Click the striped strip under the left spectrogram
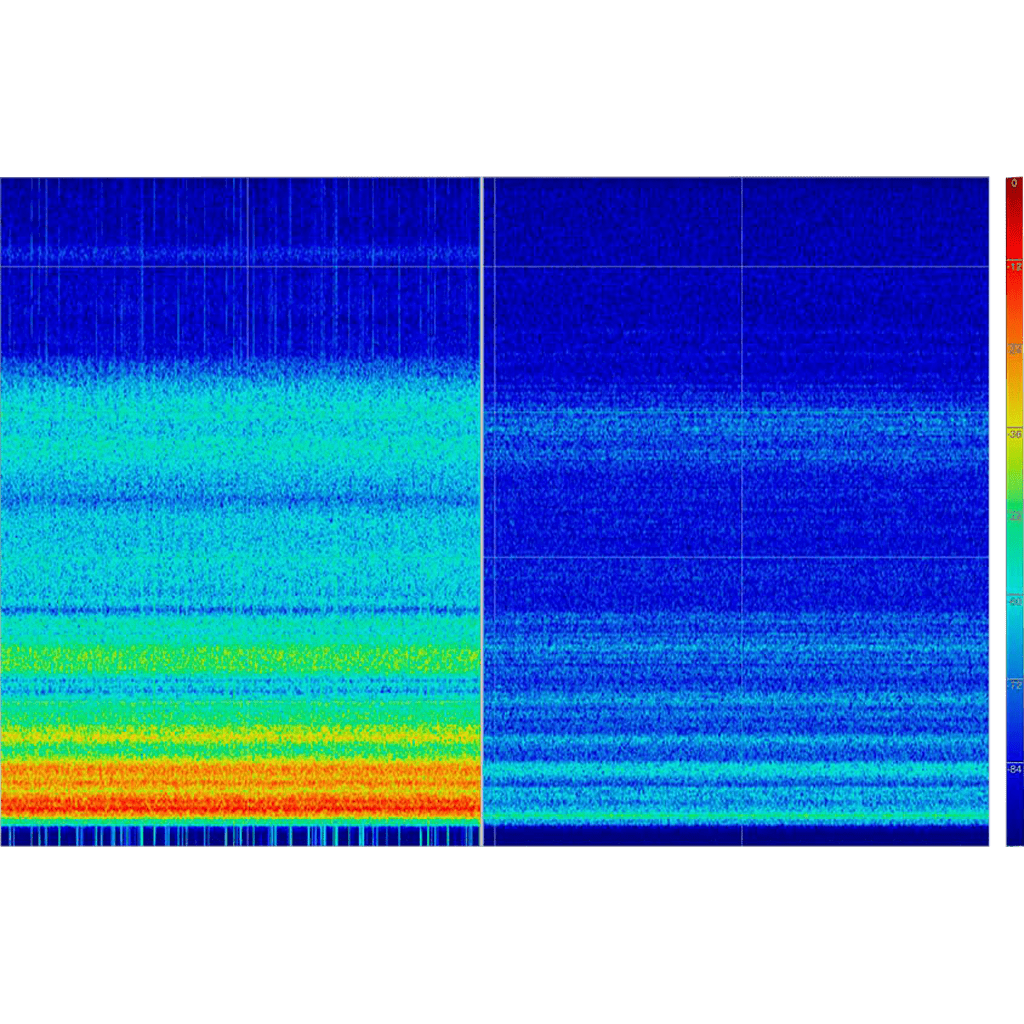 coord(240,836)
